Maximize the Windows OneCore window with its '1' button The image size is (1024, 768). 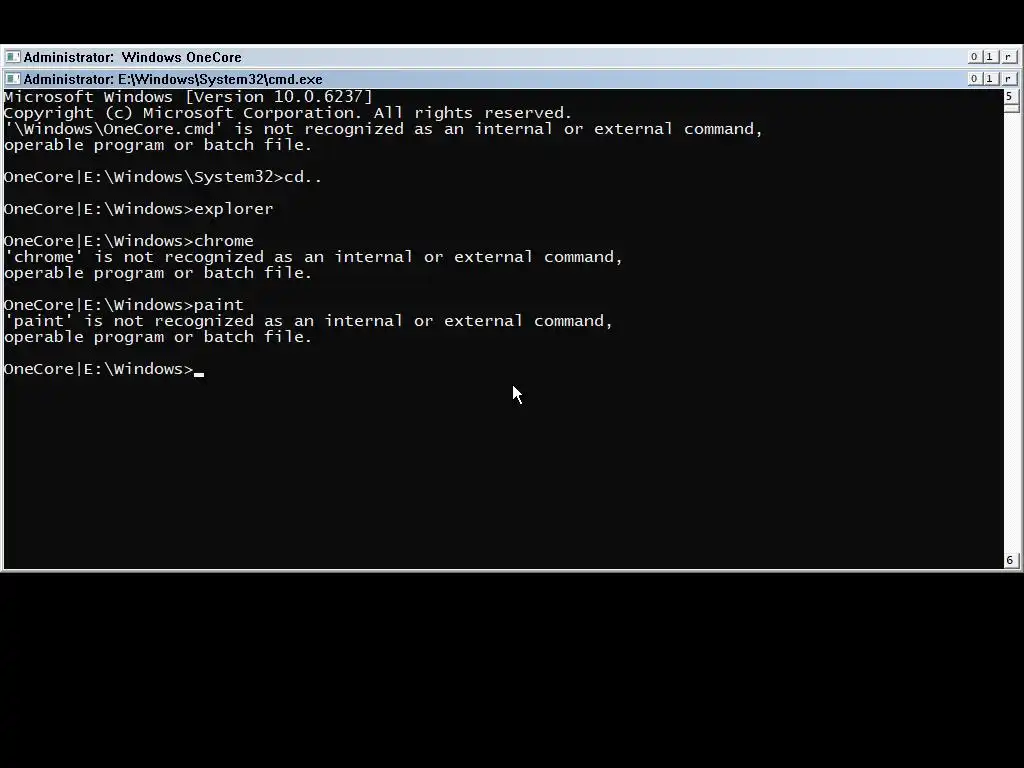point(990,57)
